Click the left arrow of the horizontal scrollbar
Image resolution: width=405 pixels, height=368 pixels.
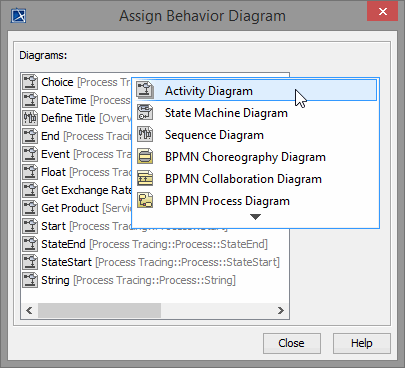click(x=29, y=311)
